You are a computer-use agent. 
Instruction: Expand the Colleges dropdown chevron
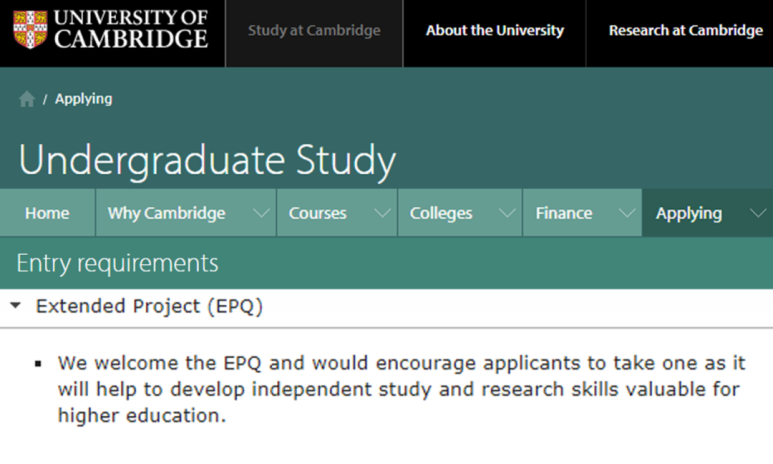tap(507, 213)
